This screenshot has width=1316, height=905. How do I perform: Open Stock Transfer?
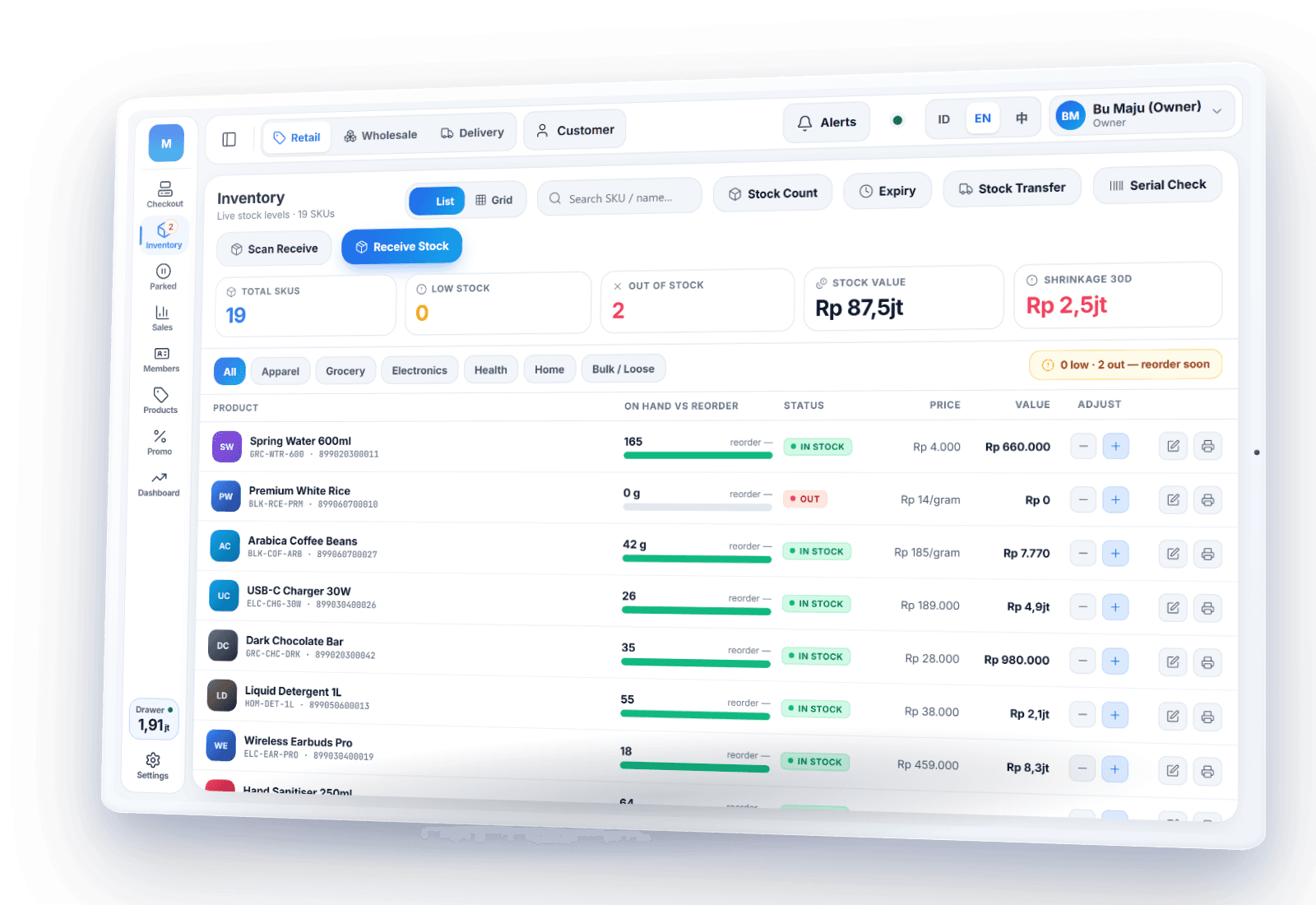click(x=1012, y=188)
